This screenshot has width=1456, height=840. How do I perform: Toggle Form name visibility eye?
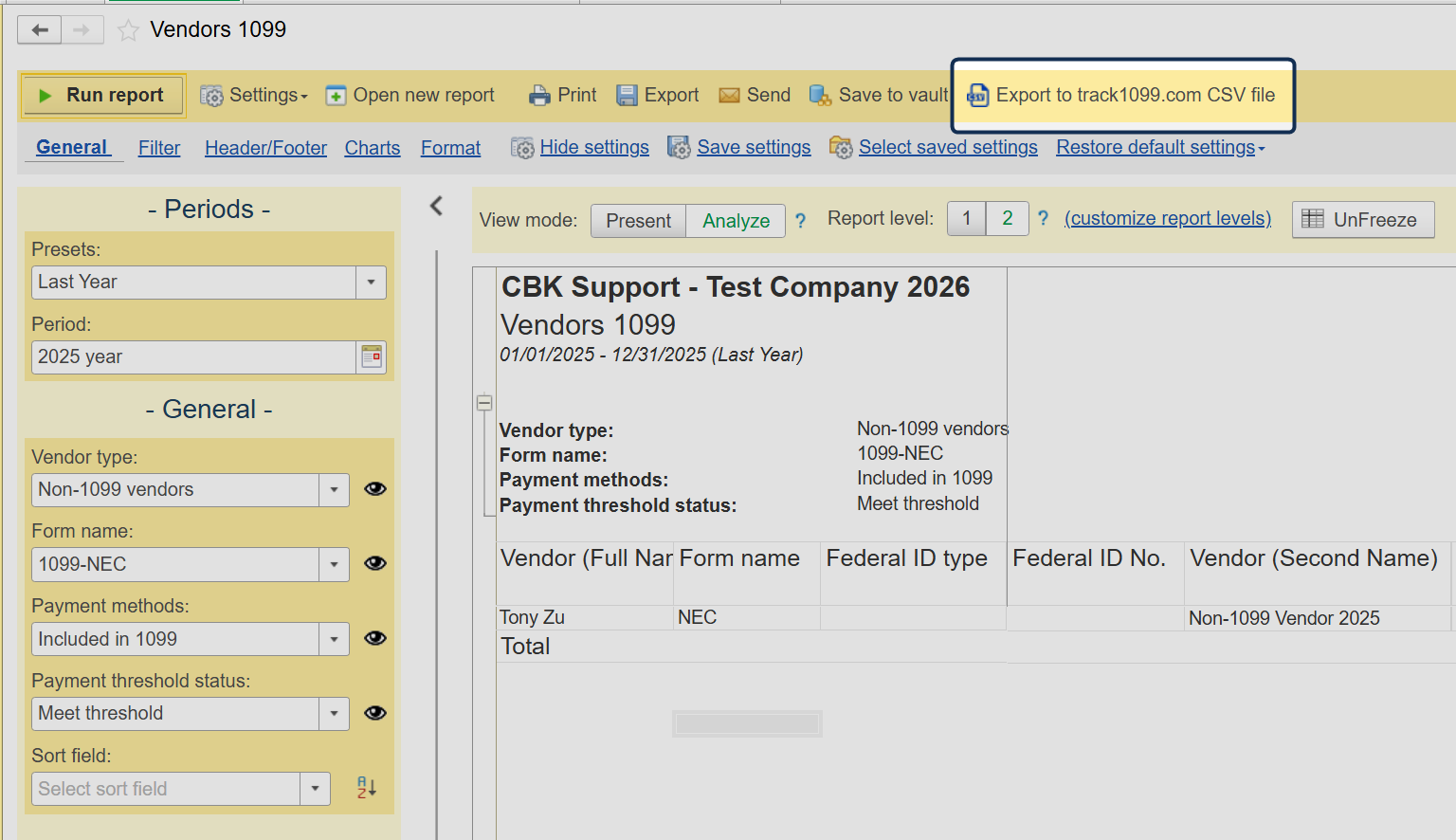click(375, 564)
